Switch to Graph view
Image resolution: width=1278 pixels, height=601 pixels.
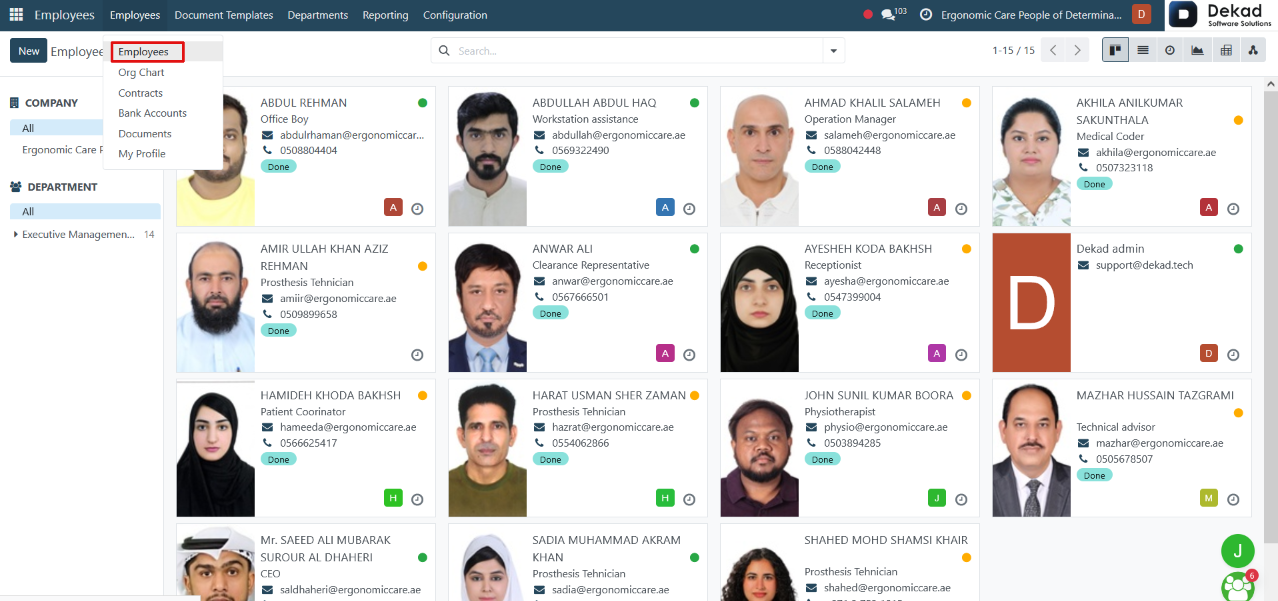click(1197, 50)
